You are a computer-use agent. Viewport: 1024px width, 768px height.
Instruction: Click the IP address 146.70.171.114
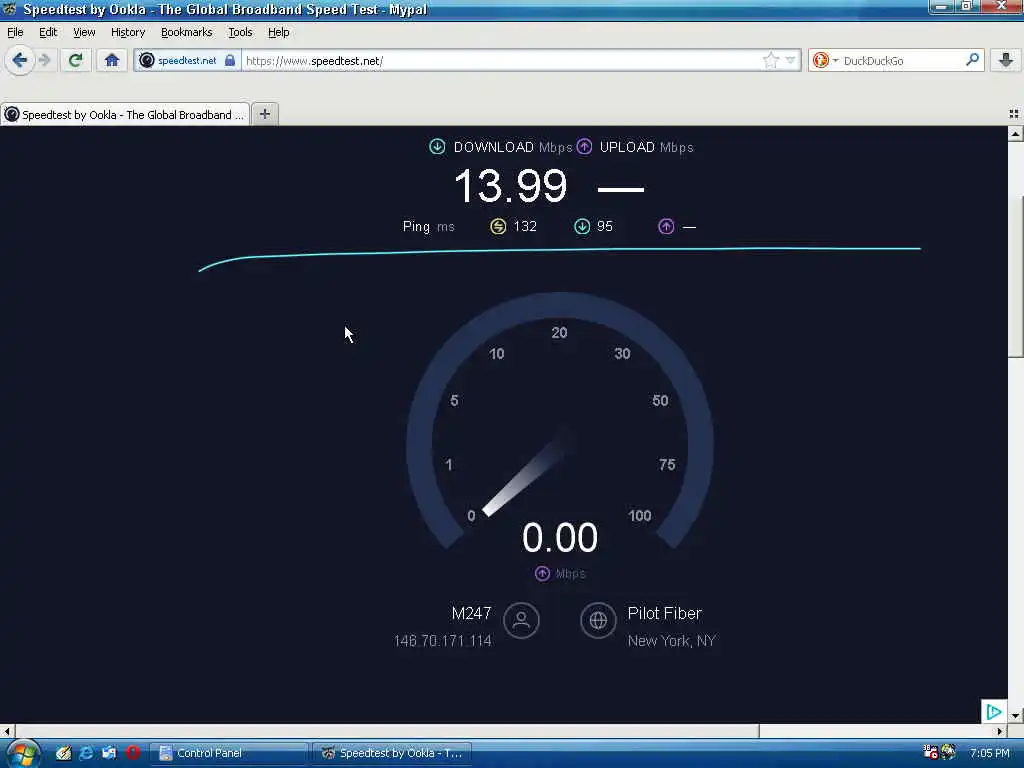tap(442, 641)
